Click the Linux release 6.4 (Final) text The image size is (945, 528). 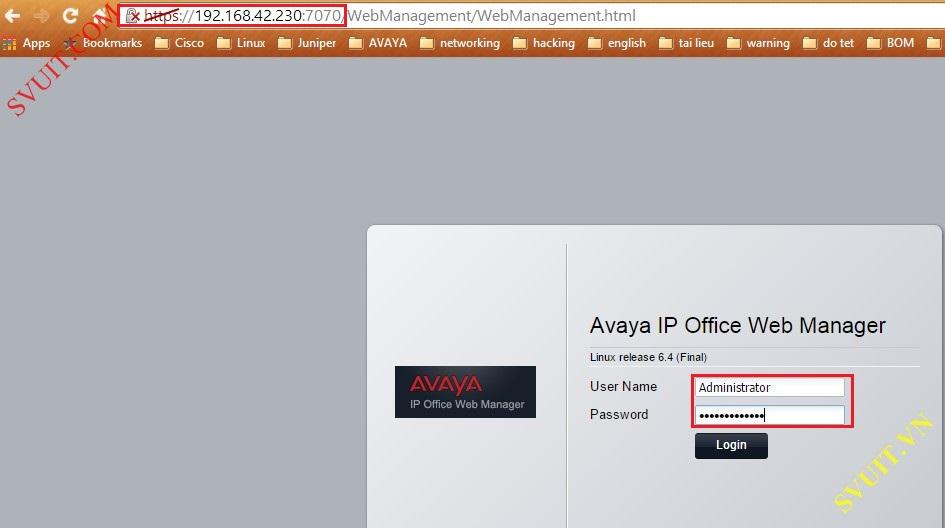[648, 357]
